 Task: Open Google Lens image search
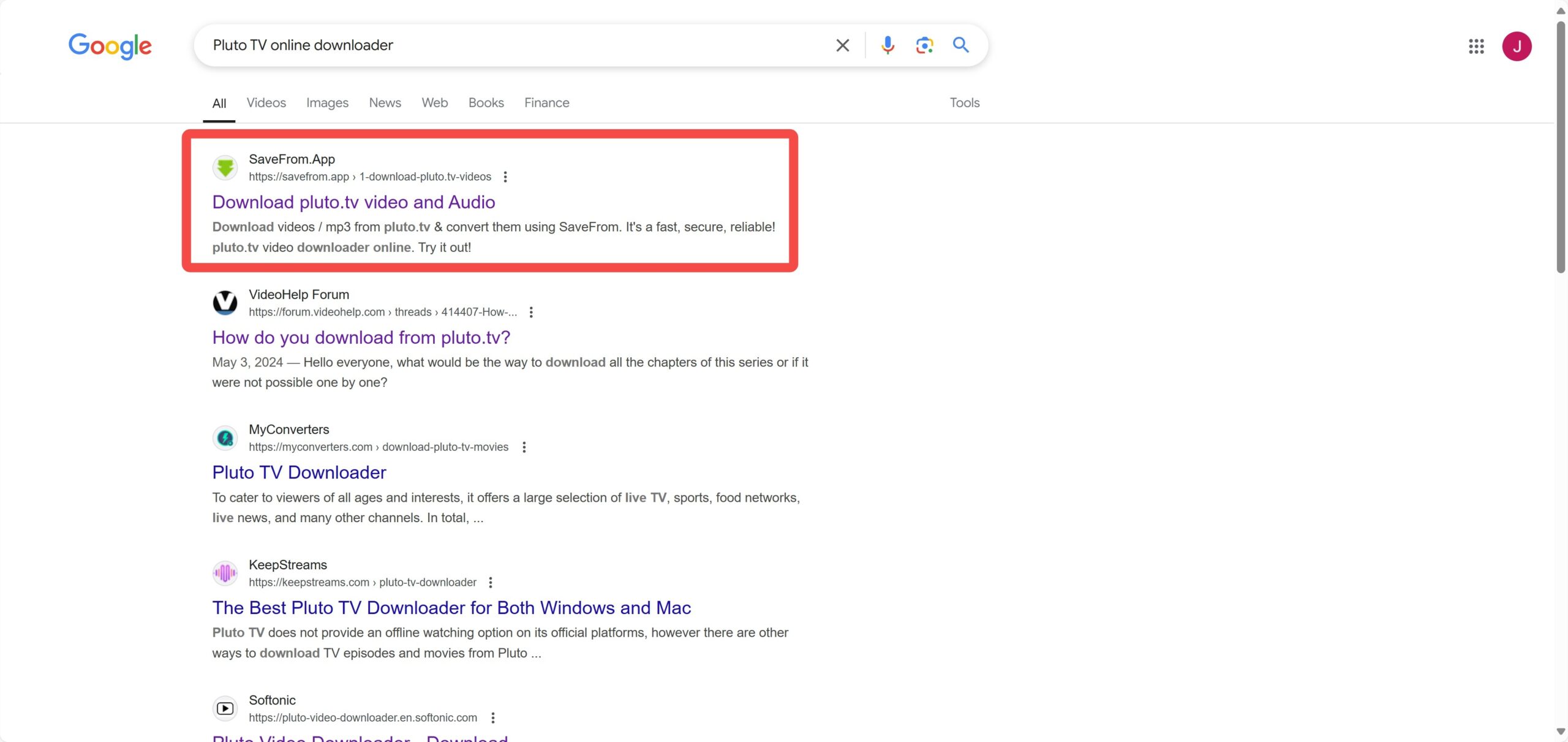click(x=924, y=45)
